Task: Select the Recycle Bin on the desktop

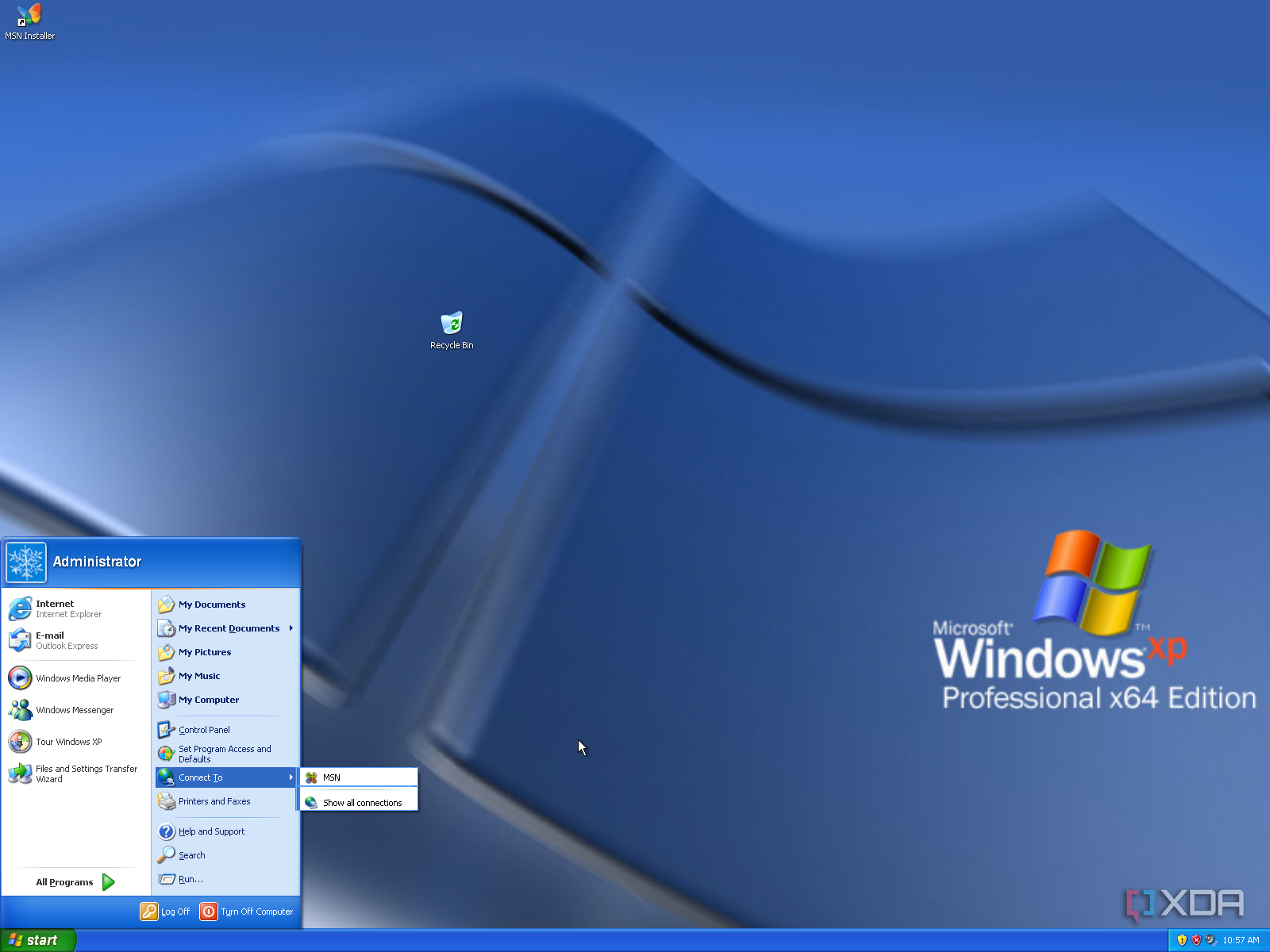Action: coord(452,331)
